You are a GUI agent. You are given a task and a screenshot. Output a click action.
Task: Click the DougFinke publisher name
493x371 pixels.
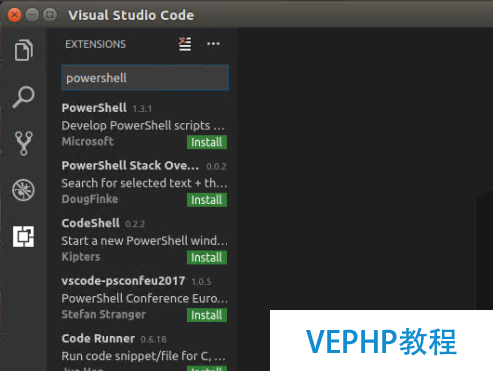pyautogui.click(x=90, y=199)
